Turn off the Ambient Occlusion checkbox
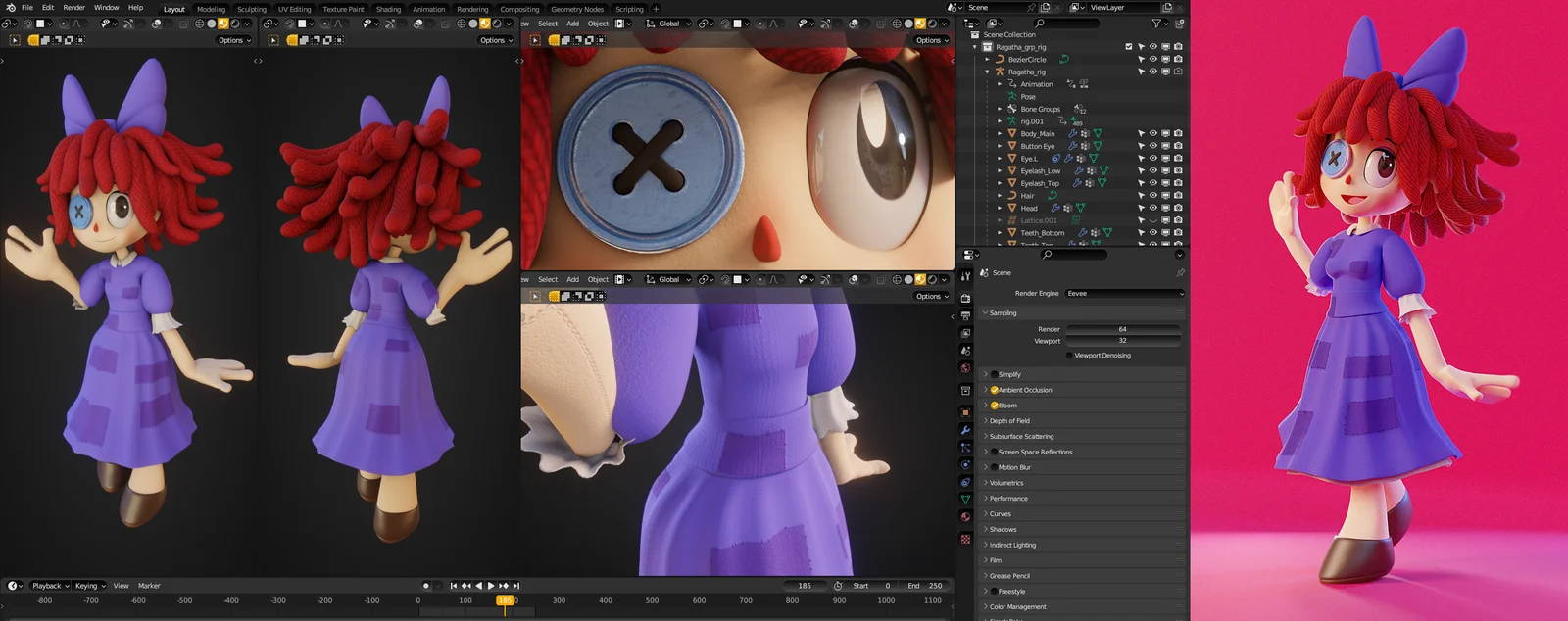The height and width of the screenshot is (621, 1568). click(994, 390)
